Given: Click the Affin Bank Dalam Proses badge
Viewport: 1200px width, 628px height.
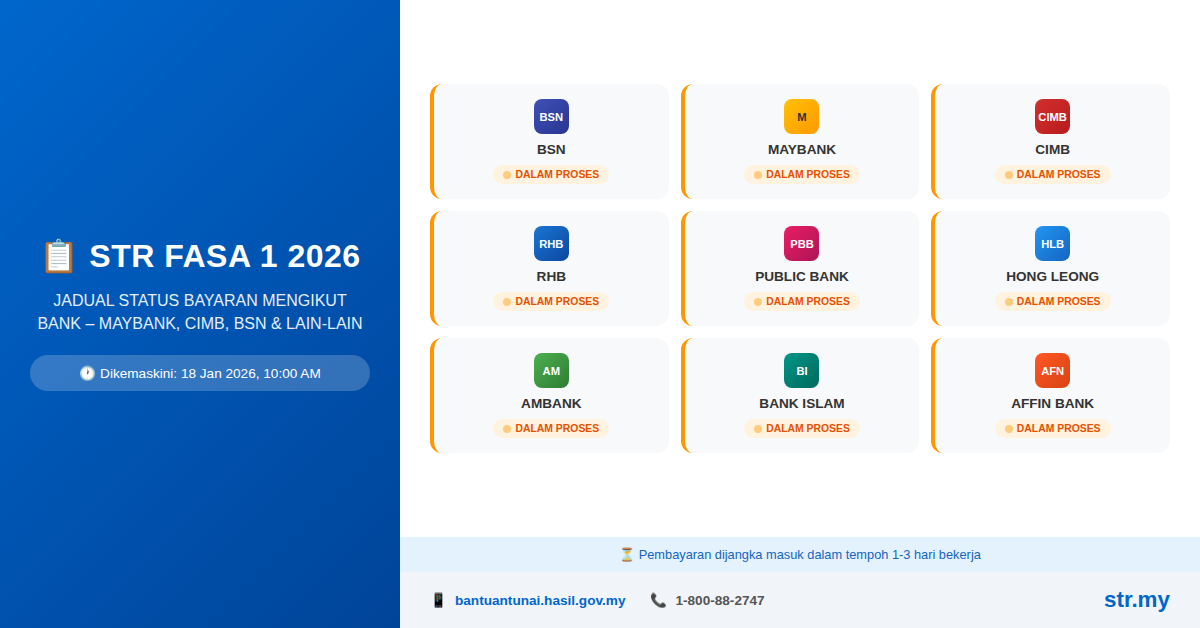Looking at the screenshot, I should (x=1052, y=428).
